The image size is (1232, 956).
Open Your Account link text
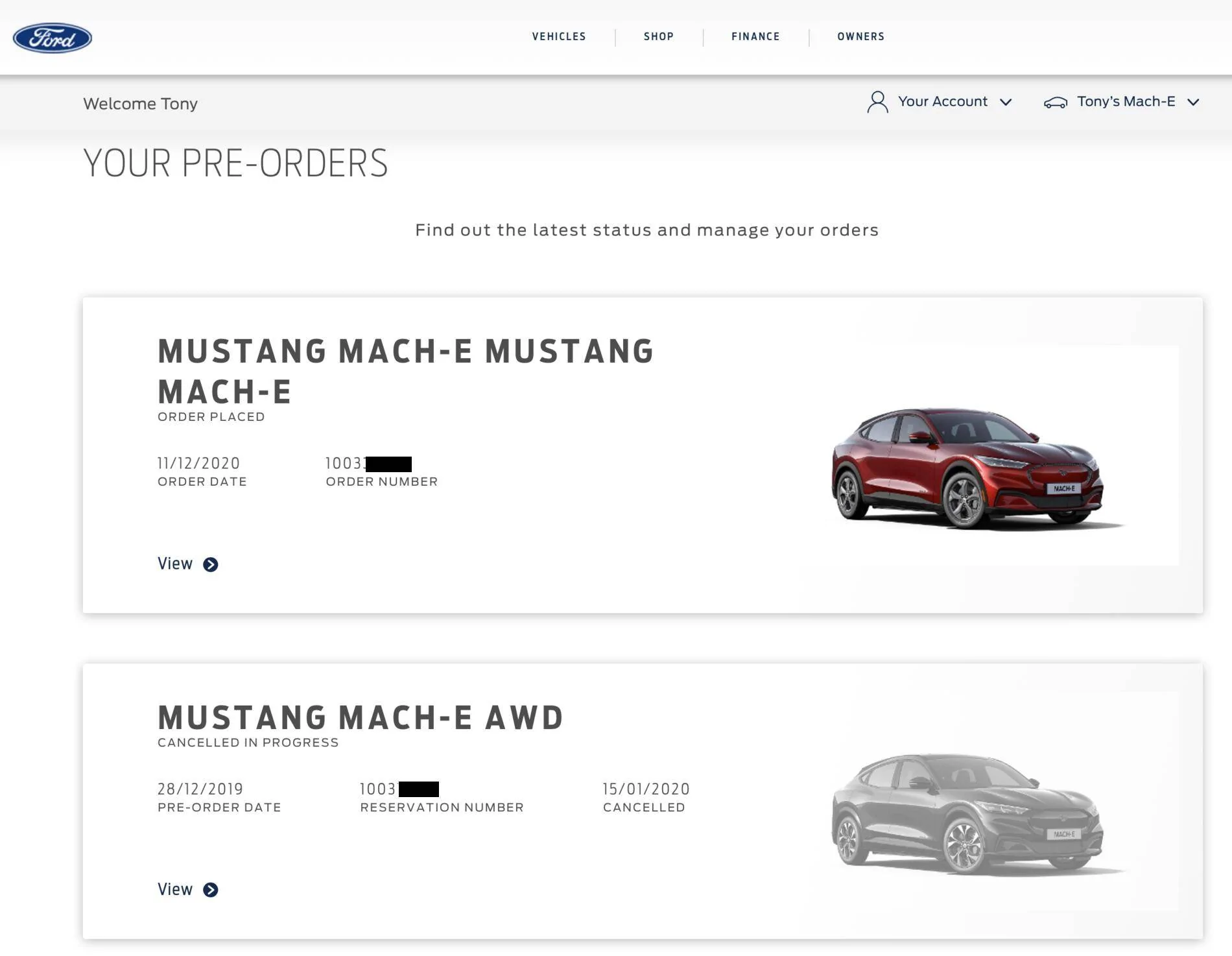click(x=942, y=101)
